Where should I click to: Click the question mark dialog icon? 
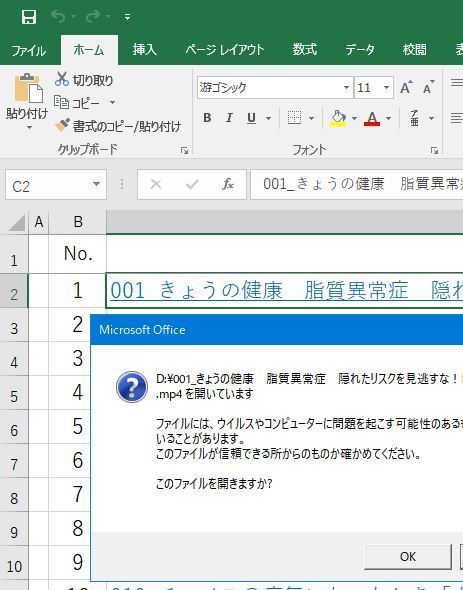click(132, 387)
